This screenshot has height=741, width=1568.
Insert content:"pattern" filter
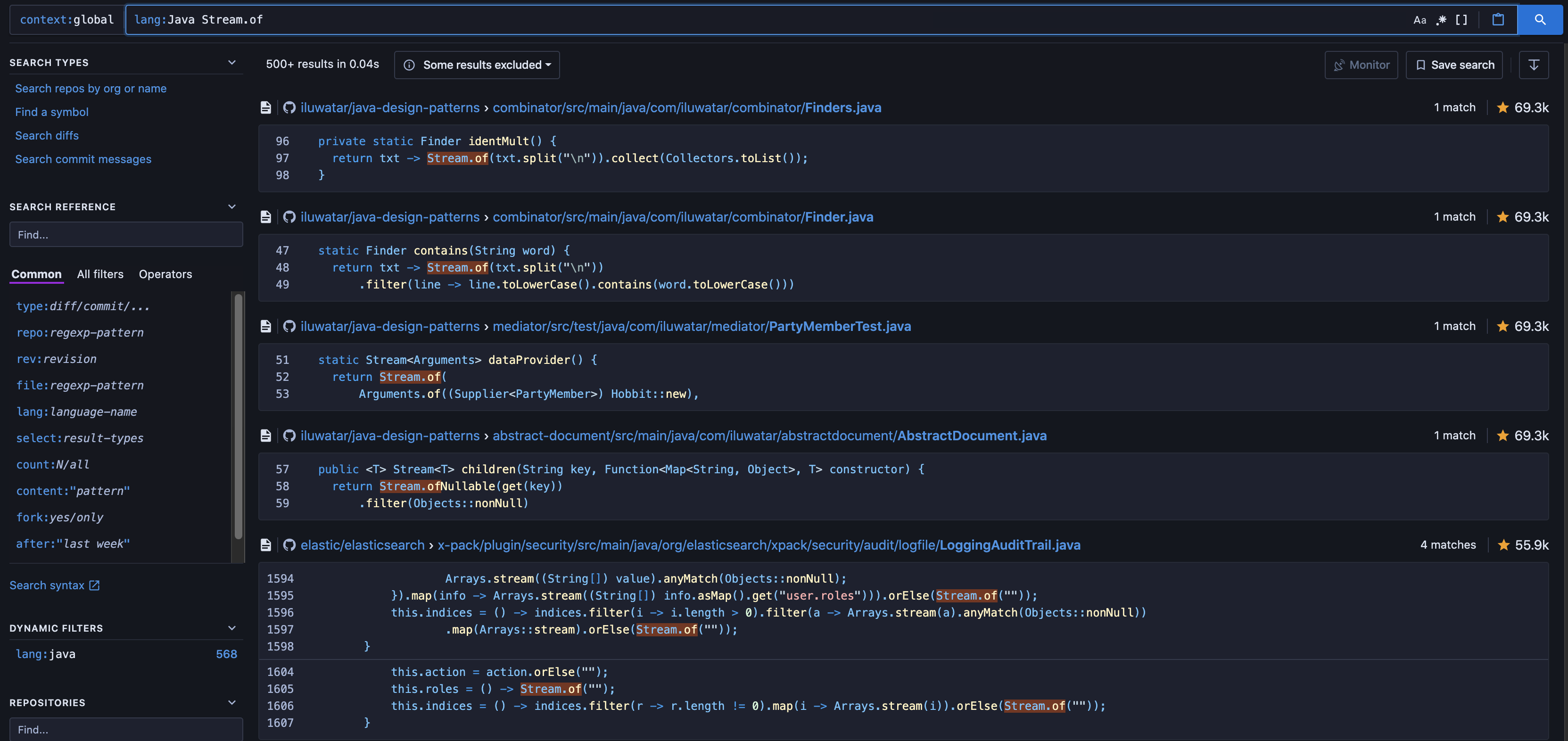pyautogui.click(x=73, y=491)
